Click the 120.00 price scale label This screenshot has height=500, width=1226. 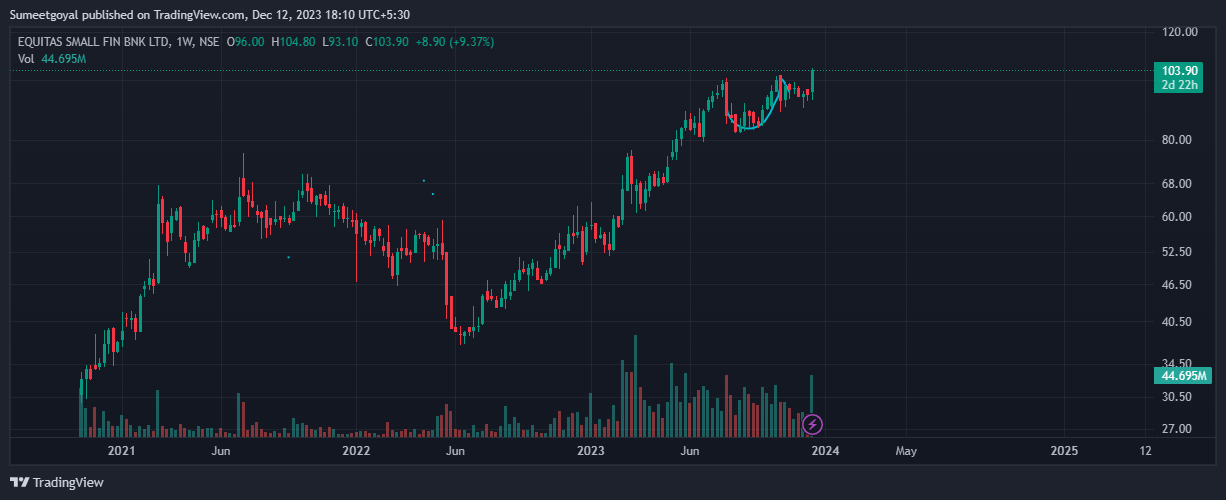tap(1180, 32)
